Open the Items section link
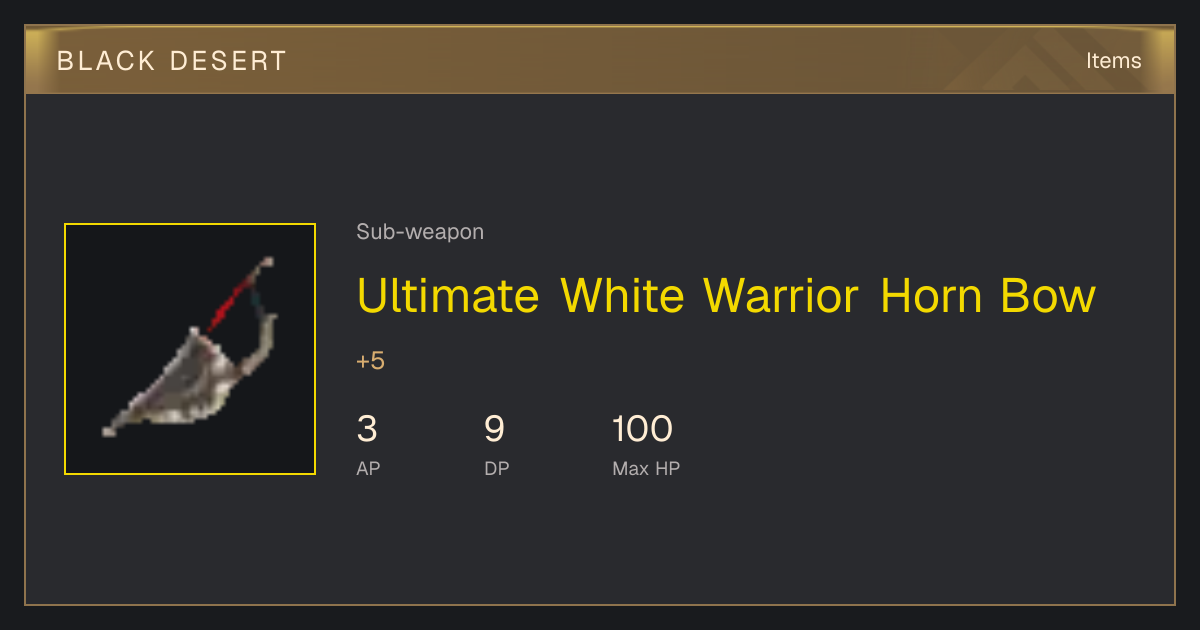Viewport: 1200px width, 630px height. pos(1113,60)
